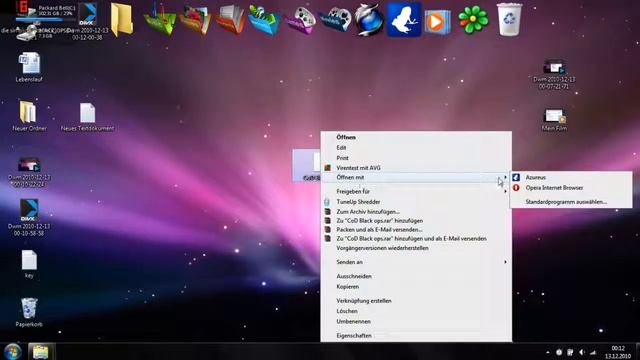640x360 pixels.
Task: Select the key text file
Action: pyautogui.click(x=29, y=264)
